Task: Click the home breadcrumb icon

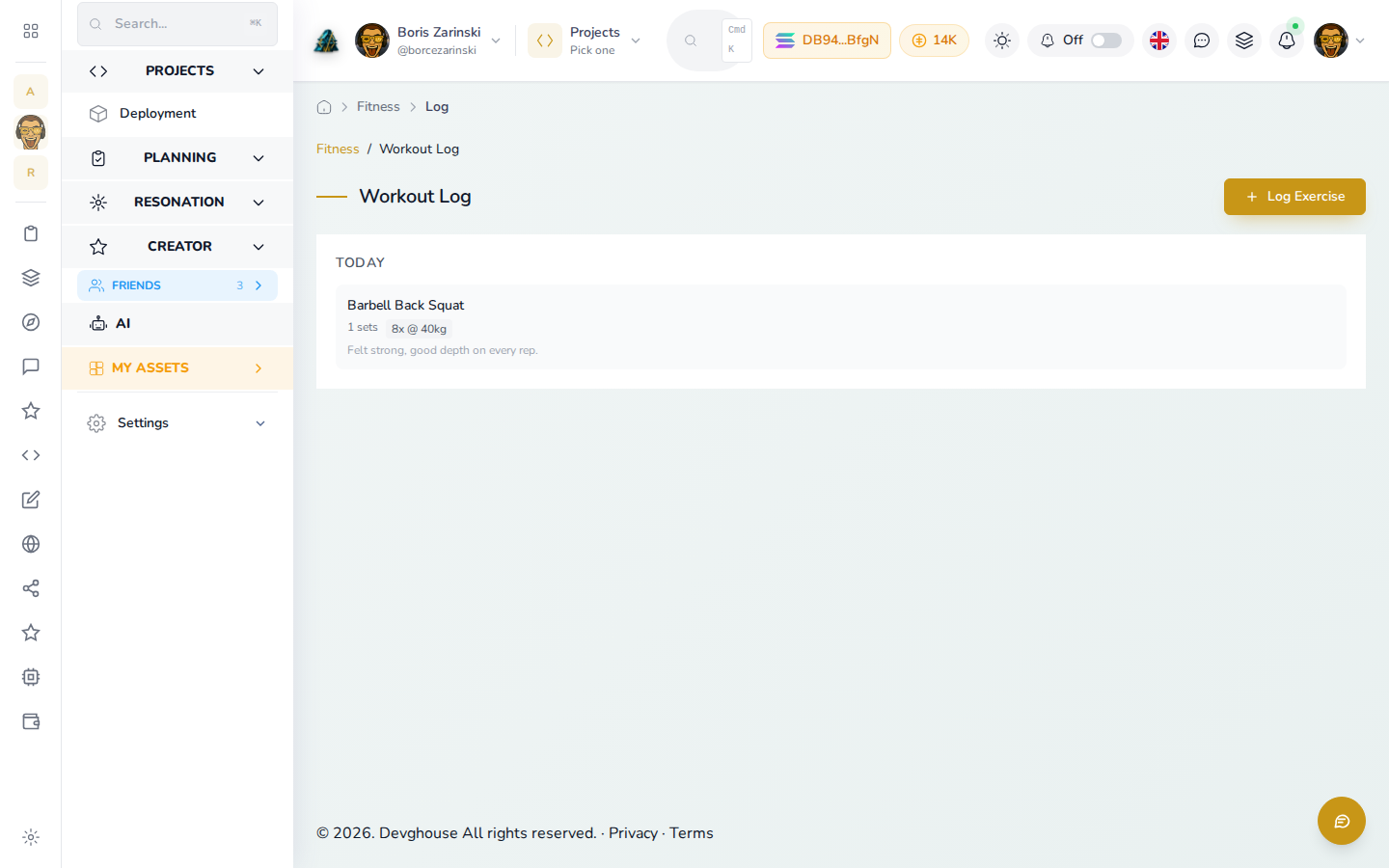Action: click(324, 107)
